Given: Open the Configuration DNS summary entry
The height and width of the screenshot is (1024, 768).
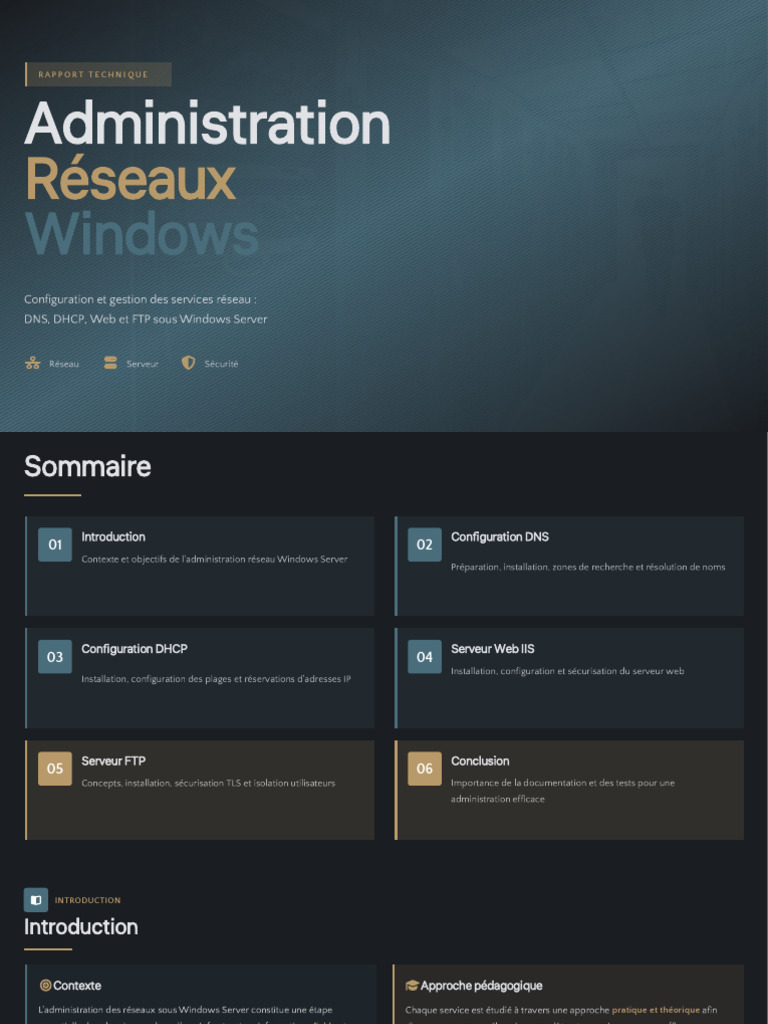Looking at the screenshot, I should (569, 566).
